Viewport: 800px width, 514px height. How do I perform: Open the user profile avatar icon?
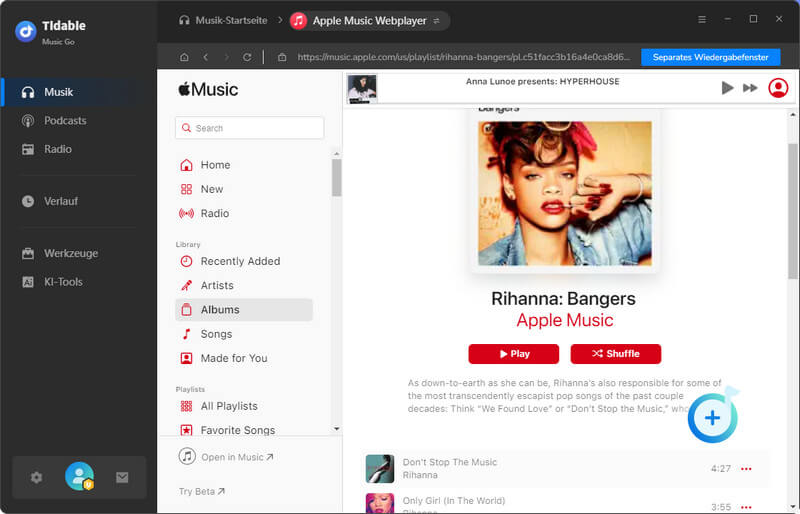[79, 476]
